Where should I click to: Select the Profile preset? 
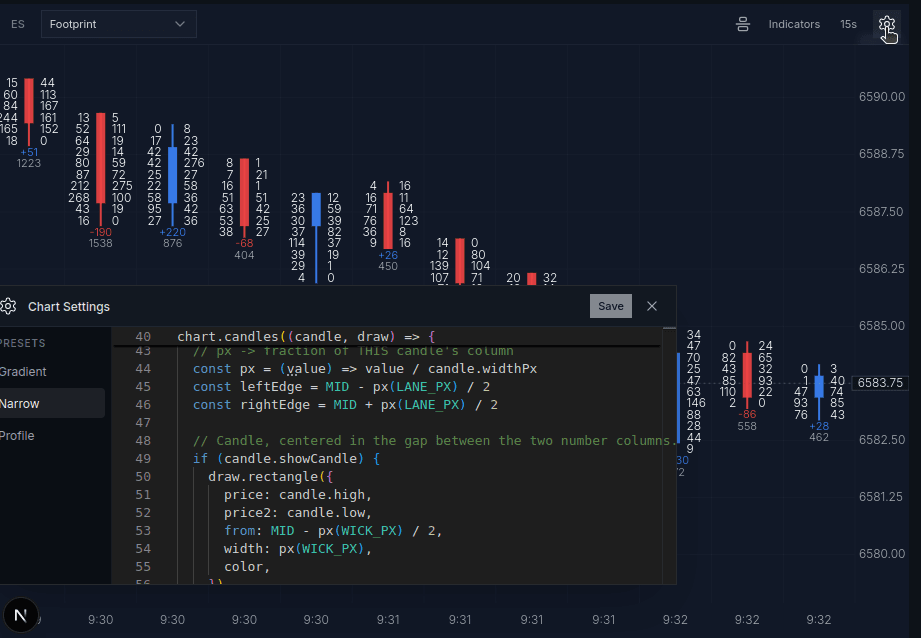click(x=18, y=436)
